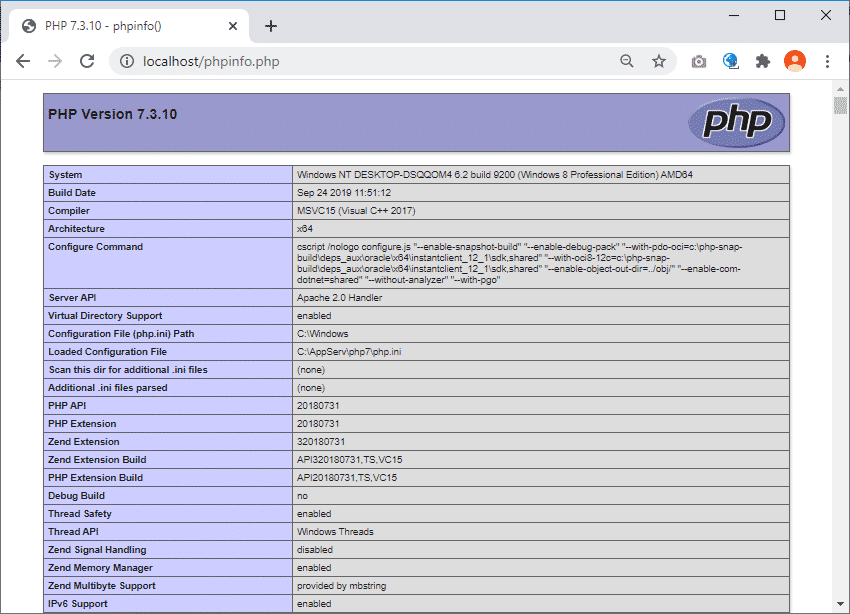
Task: Open a new tab with plus button
Action: click(271, 26)
